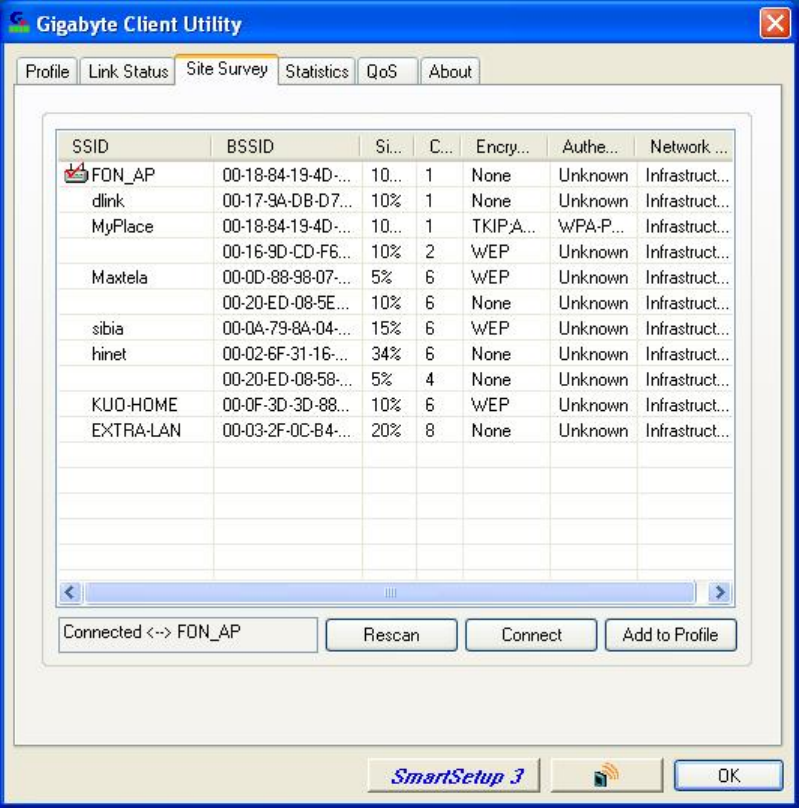This screenshot has width=799, height=808.
Task: Select the FON_AP network row
Action: tap(395, 175)
